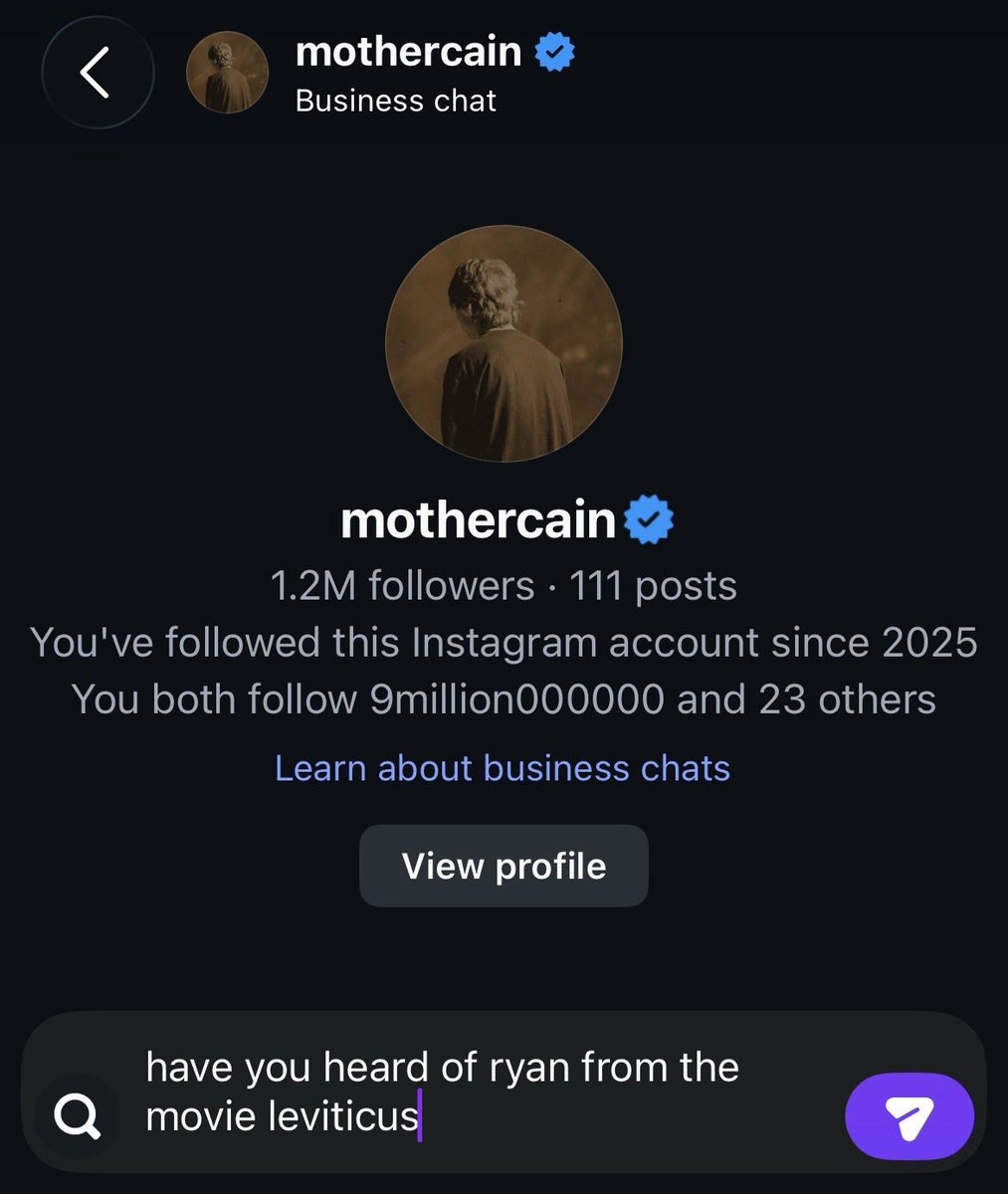Screen dimensions: 1008x1194
Task: Tap the 111 posts count
Action: click(x=653, y=586)
